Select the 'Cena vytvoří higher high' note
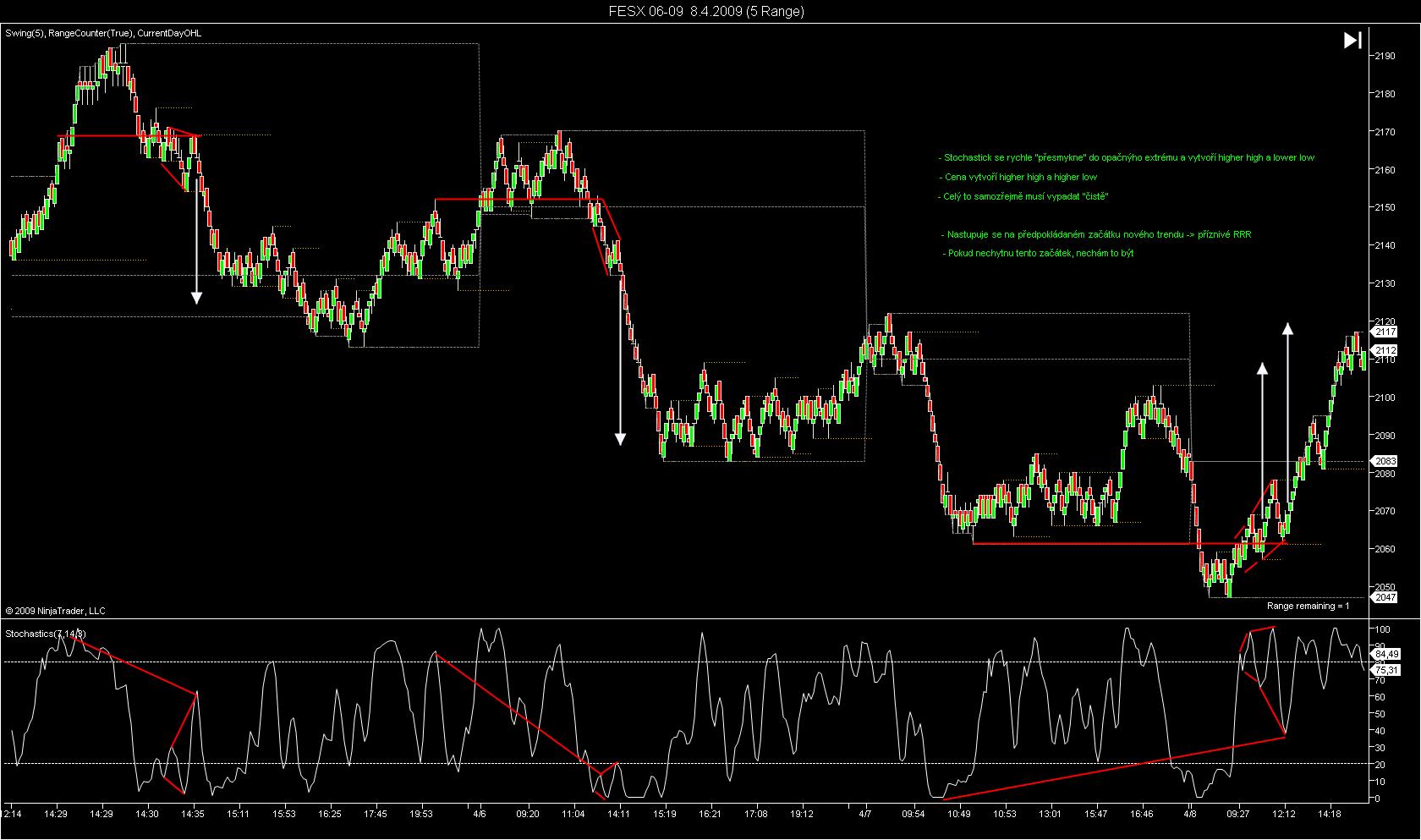 1020,177
